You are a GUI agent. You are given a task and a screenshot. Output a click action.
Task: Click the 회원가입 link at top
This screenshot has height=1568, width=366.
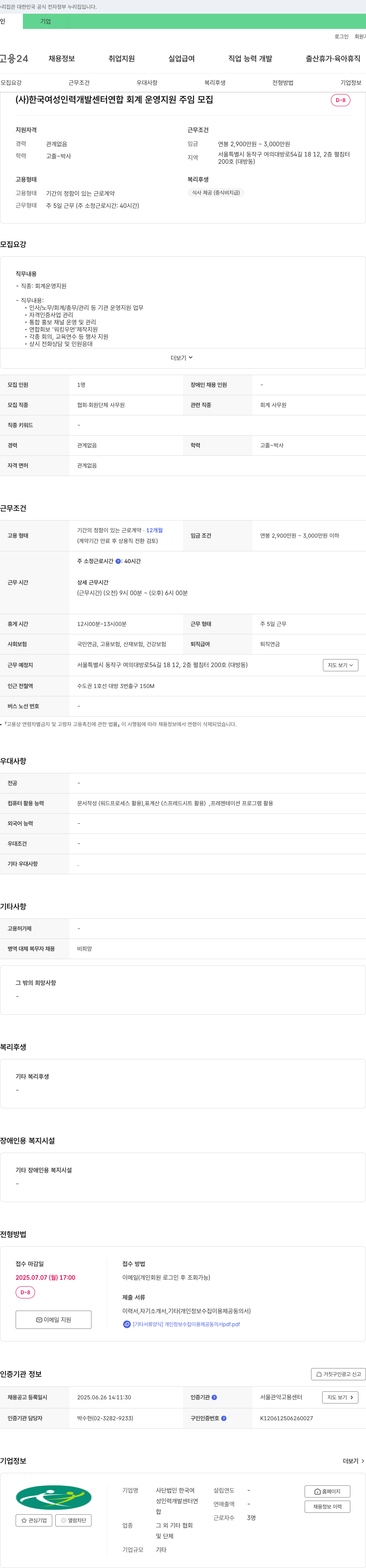tap(360, 37)
